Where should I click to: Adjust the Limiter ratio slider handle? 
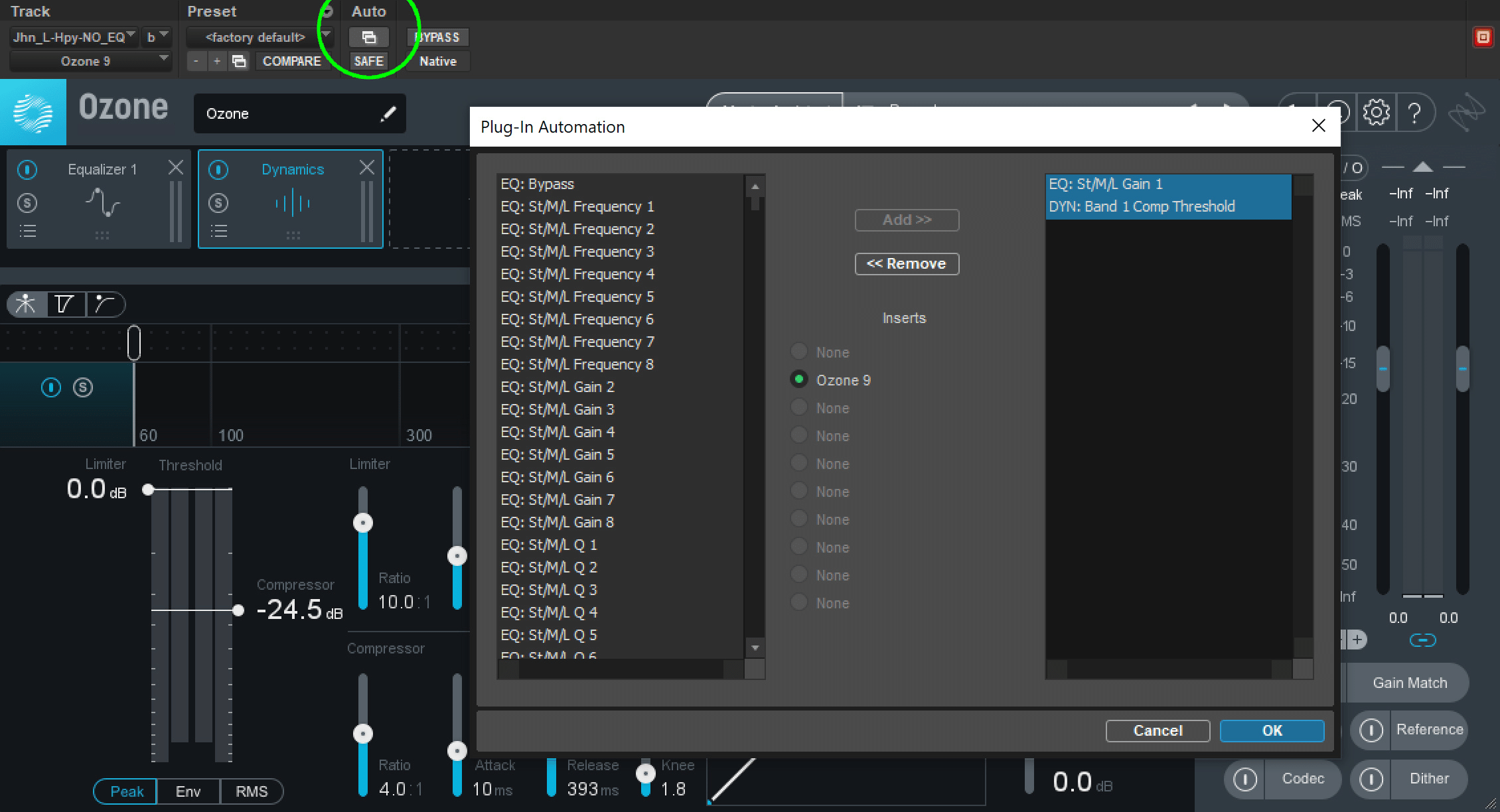click(x=362, y=523)
